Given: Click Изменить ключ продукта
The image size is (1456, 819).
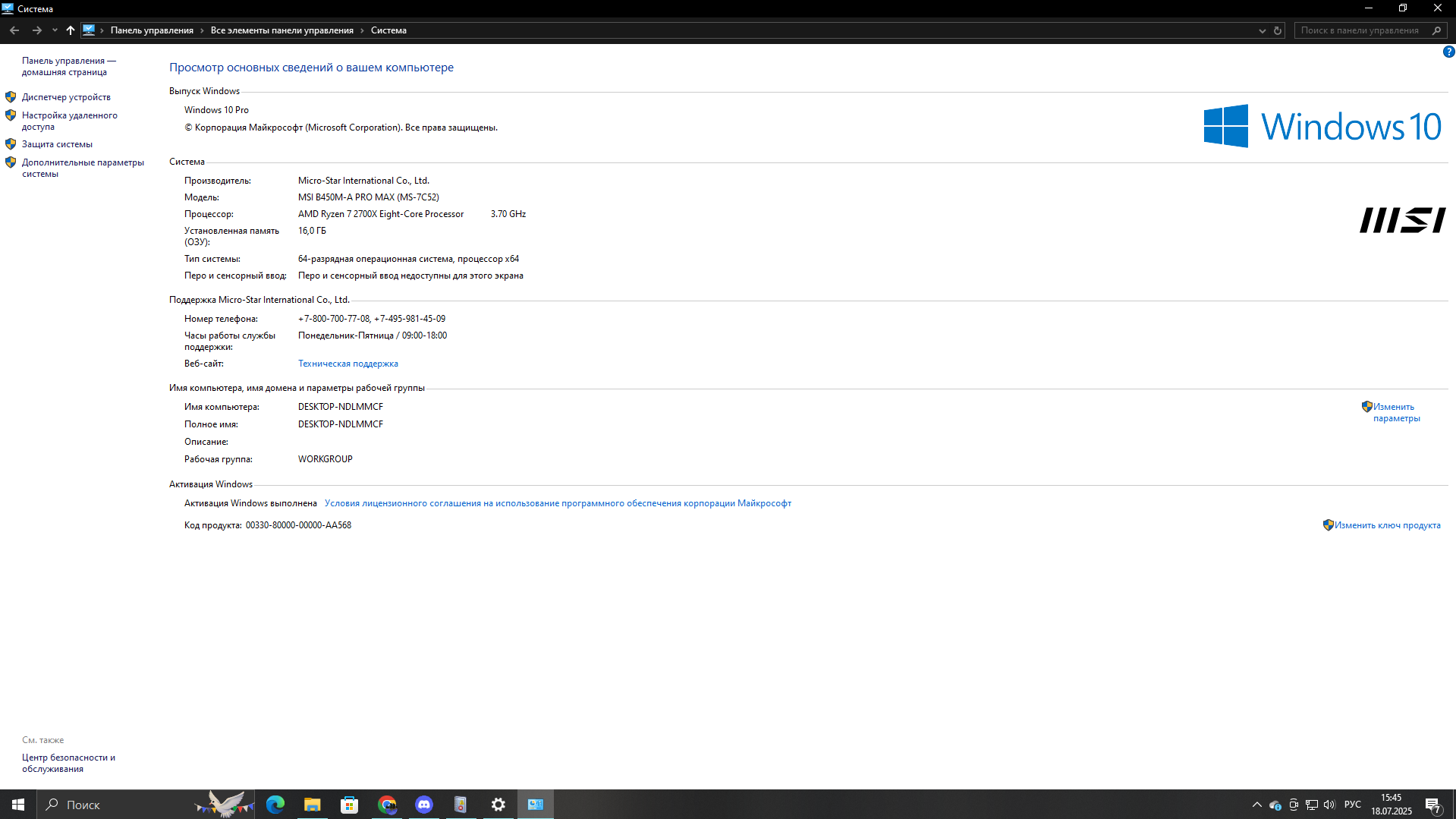Looking at the screenshot, I should (1387, 525).
